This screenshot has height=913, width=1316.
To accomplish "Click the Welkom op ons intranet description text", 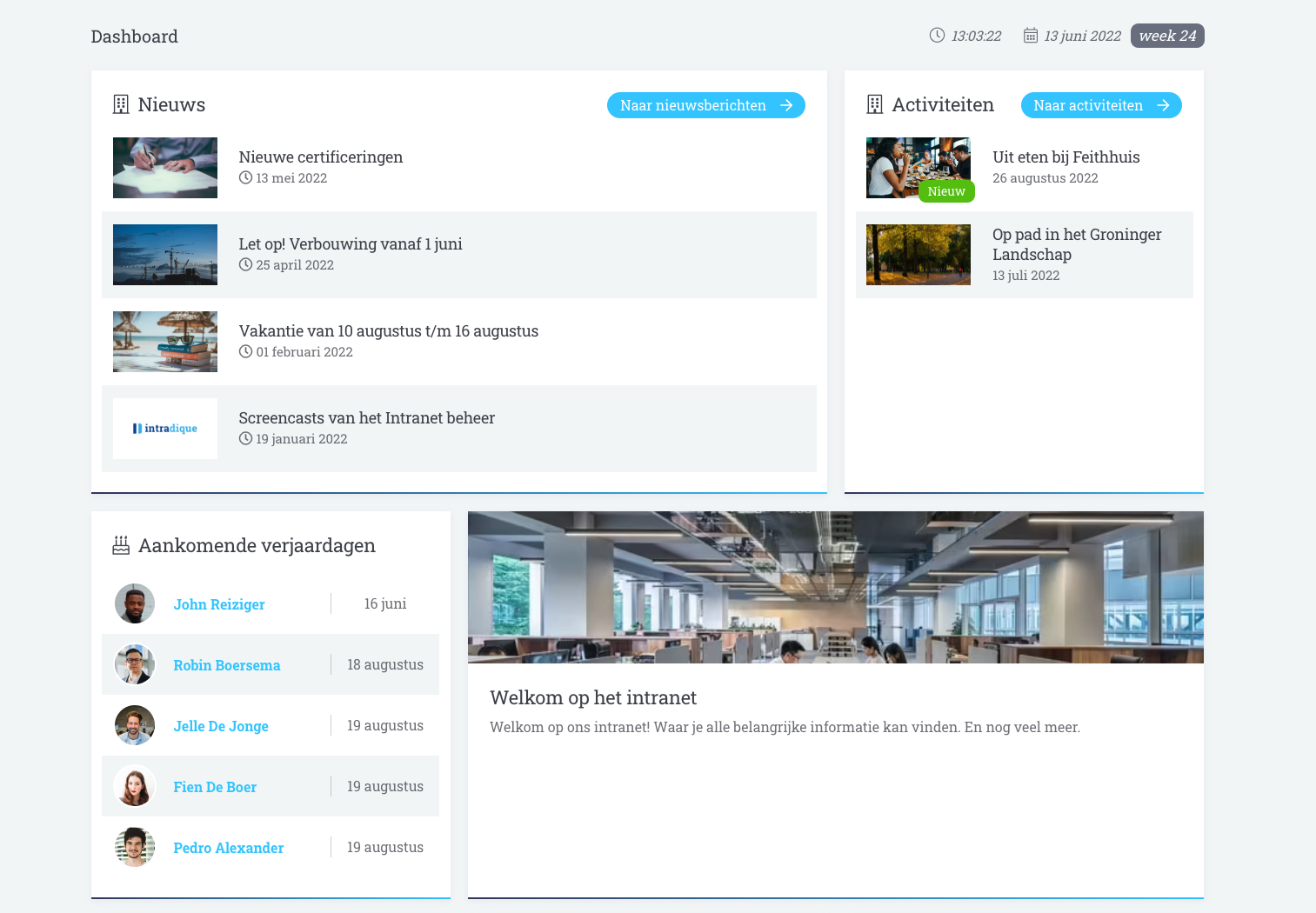I will pos(785,727).
